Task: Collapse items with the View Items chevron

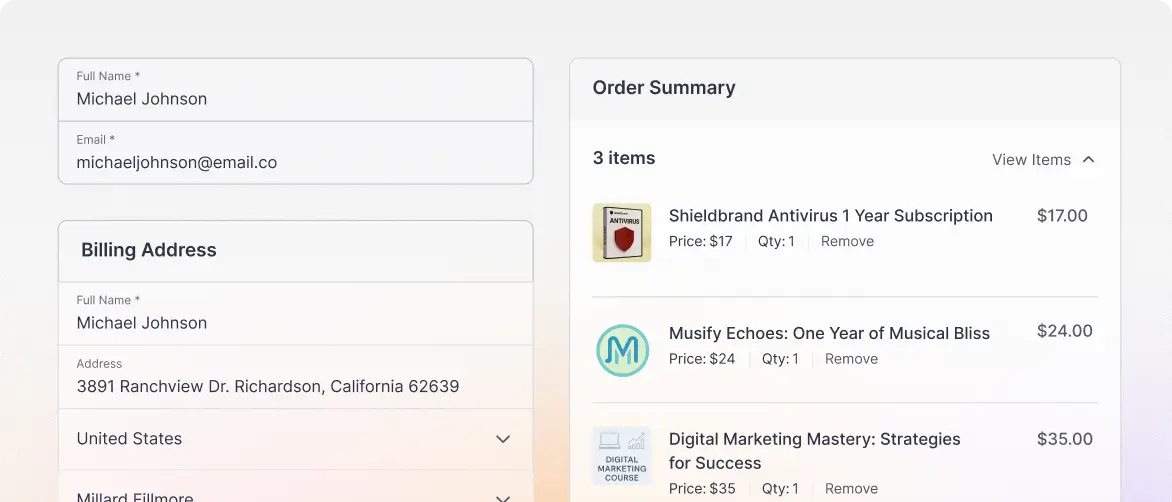Action: click(x=1088, y=159)
